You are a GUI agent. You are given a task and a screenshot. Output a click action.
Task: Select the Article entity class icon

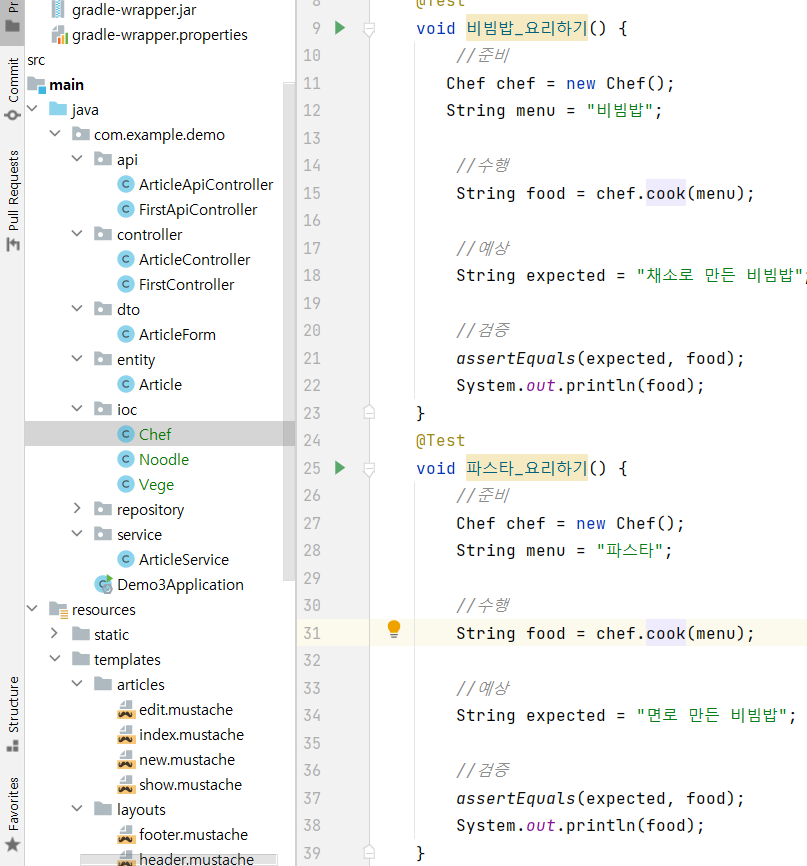(126, 384)
